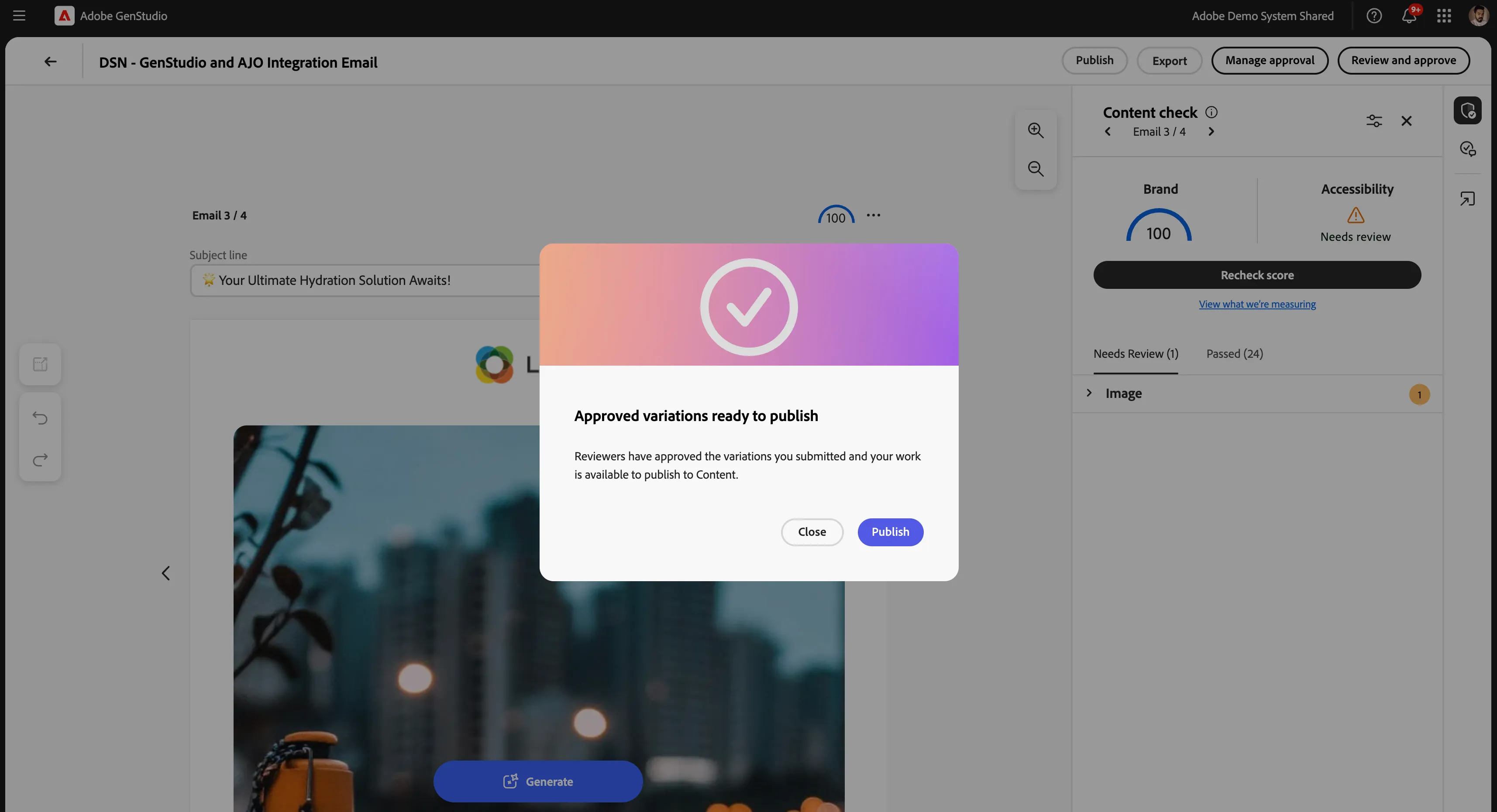Screen dimensions: 1497x812
Task: Open the hamburger navigation menu
Action: click(x=19, y=16)
